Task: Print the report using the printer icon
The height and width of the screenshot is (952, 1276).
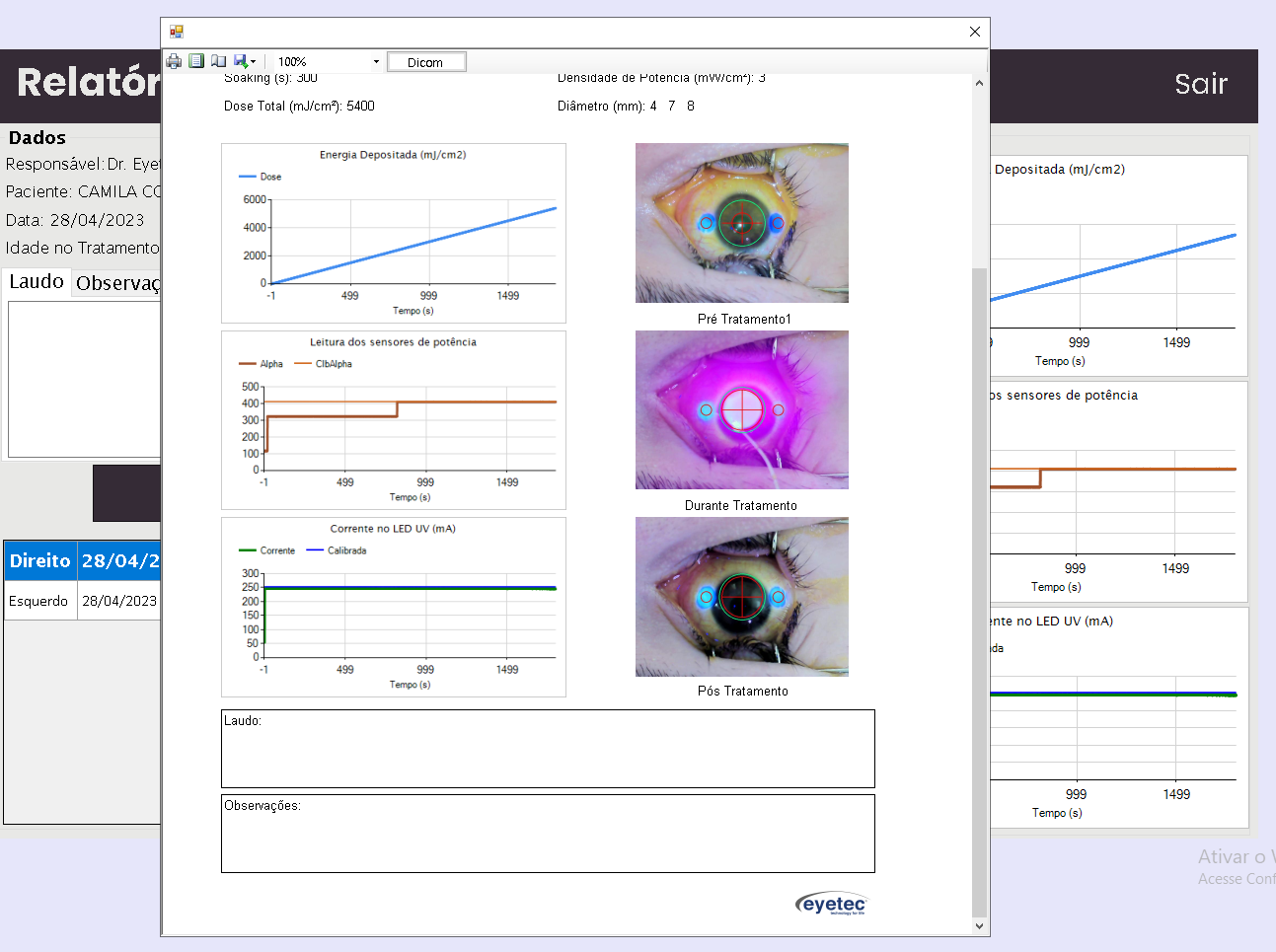Action: pyautogui.click(x=174, y=61)
